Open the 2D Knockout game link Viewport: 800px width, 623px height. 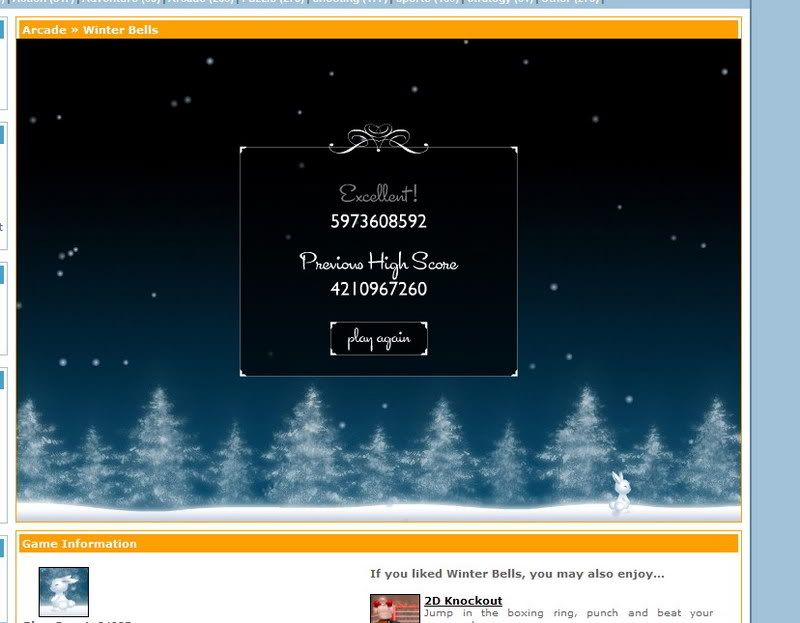[463, 601]
